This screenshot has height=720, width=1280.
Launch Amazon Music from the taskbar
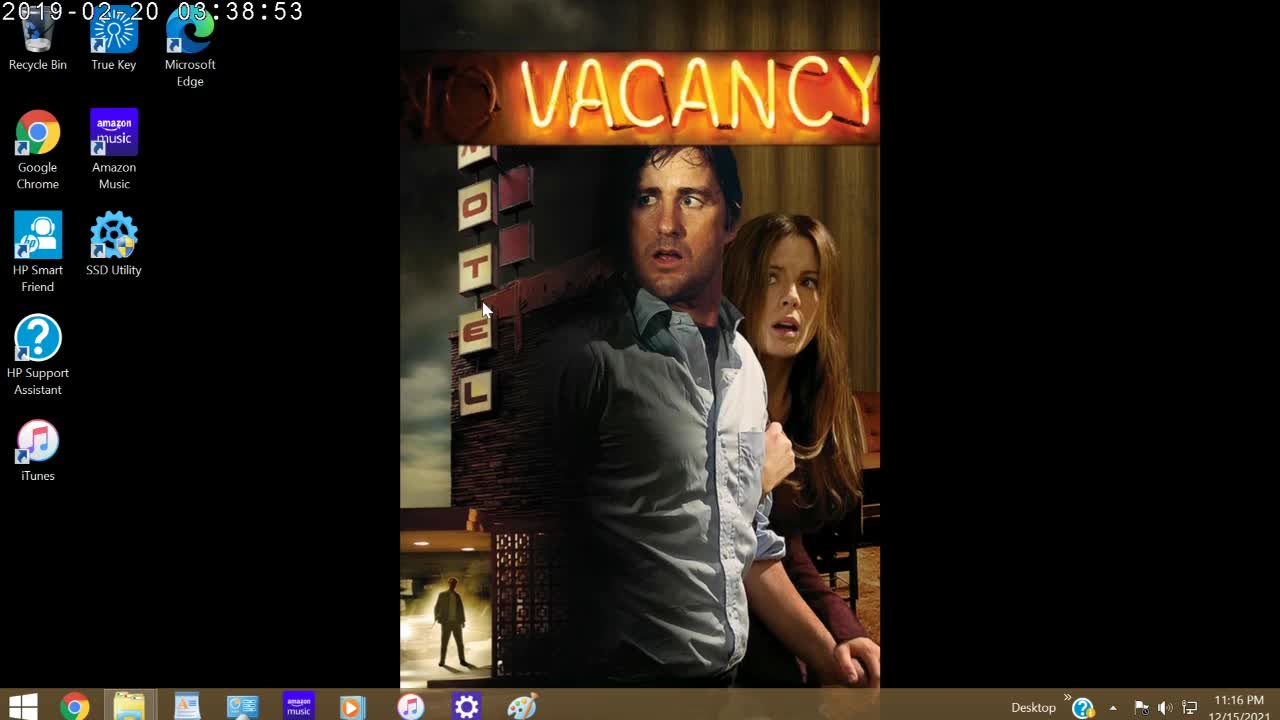299,707
